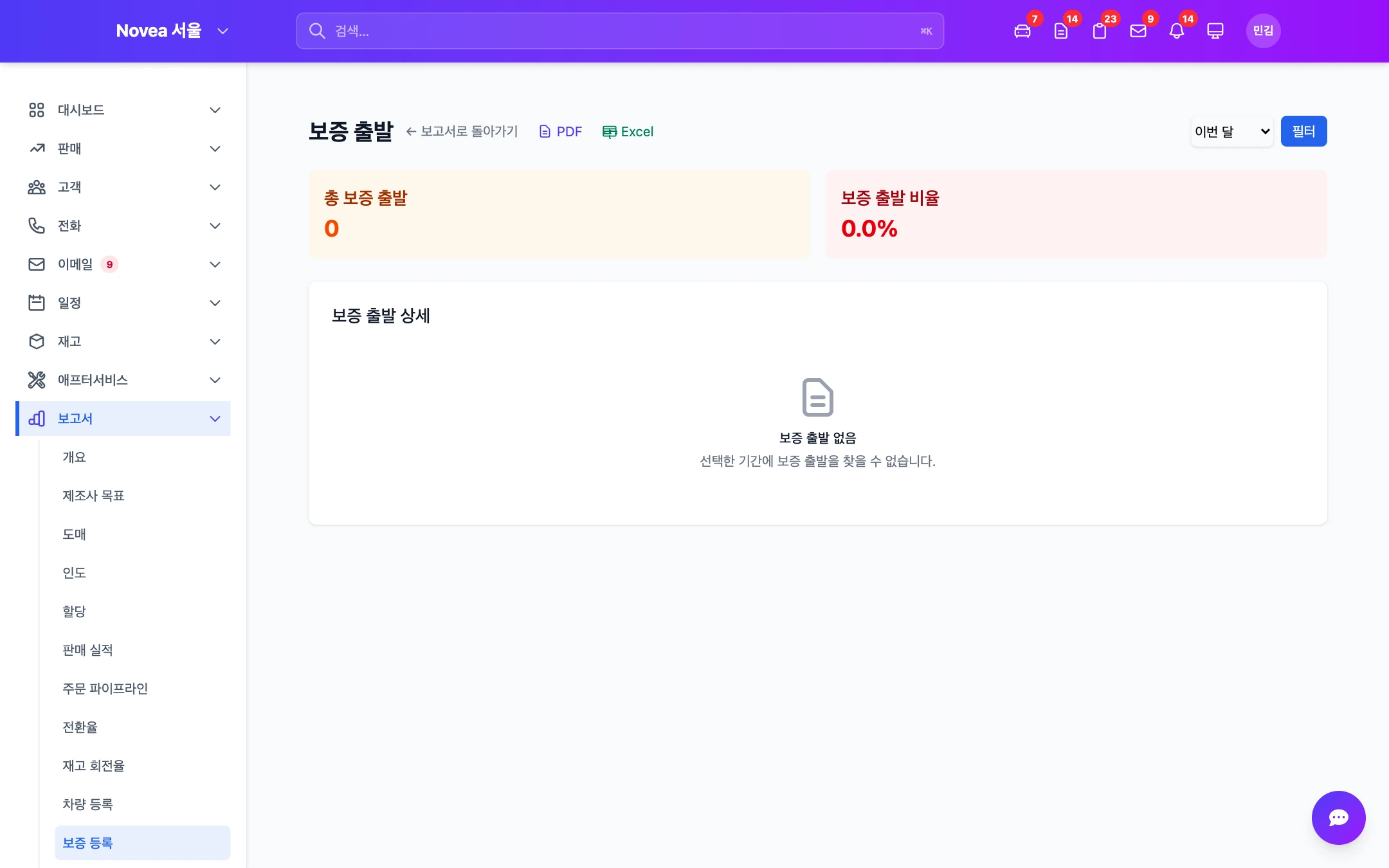Screen dimensions: 1389x868
Task: Open the 이번 달 period dropdown
Action: (x=1231, y=131)
